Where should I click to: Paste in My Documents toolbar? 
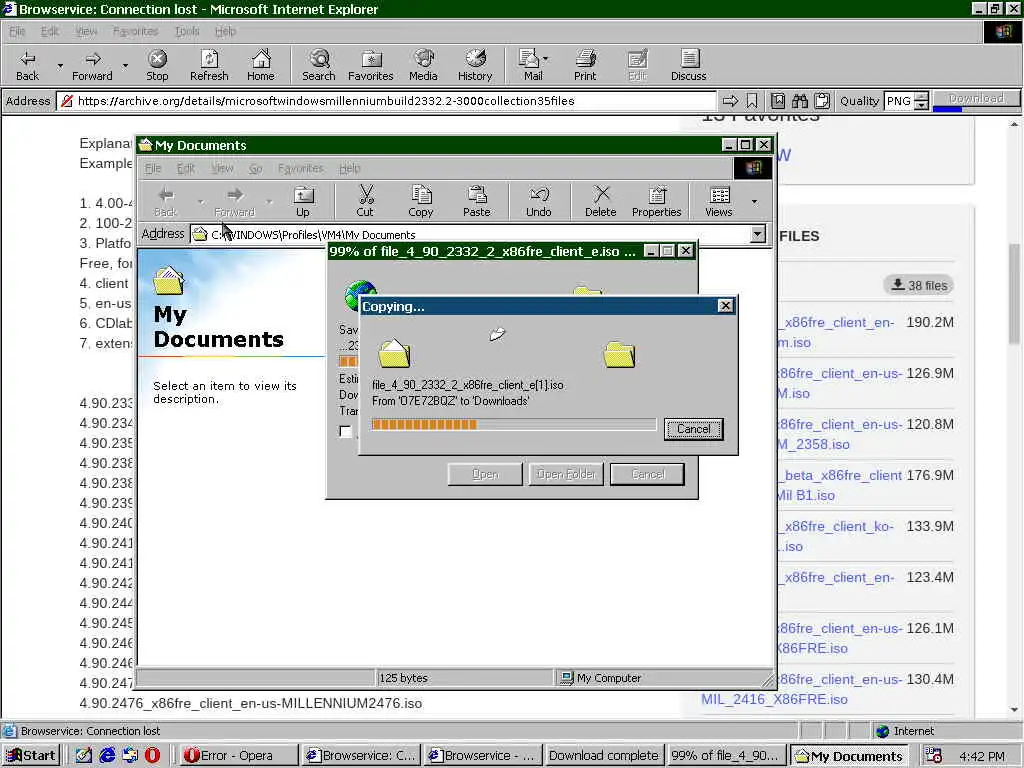click(x=477, y=202)
